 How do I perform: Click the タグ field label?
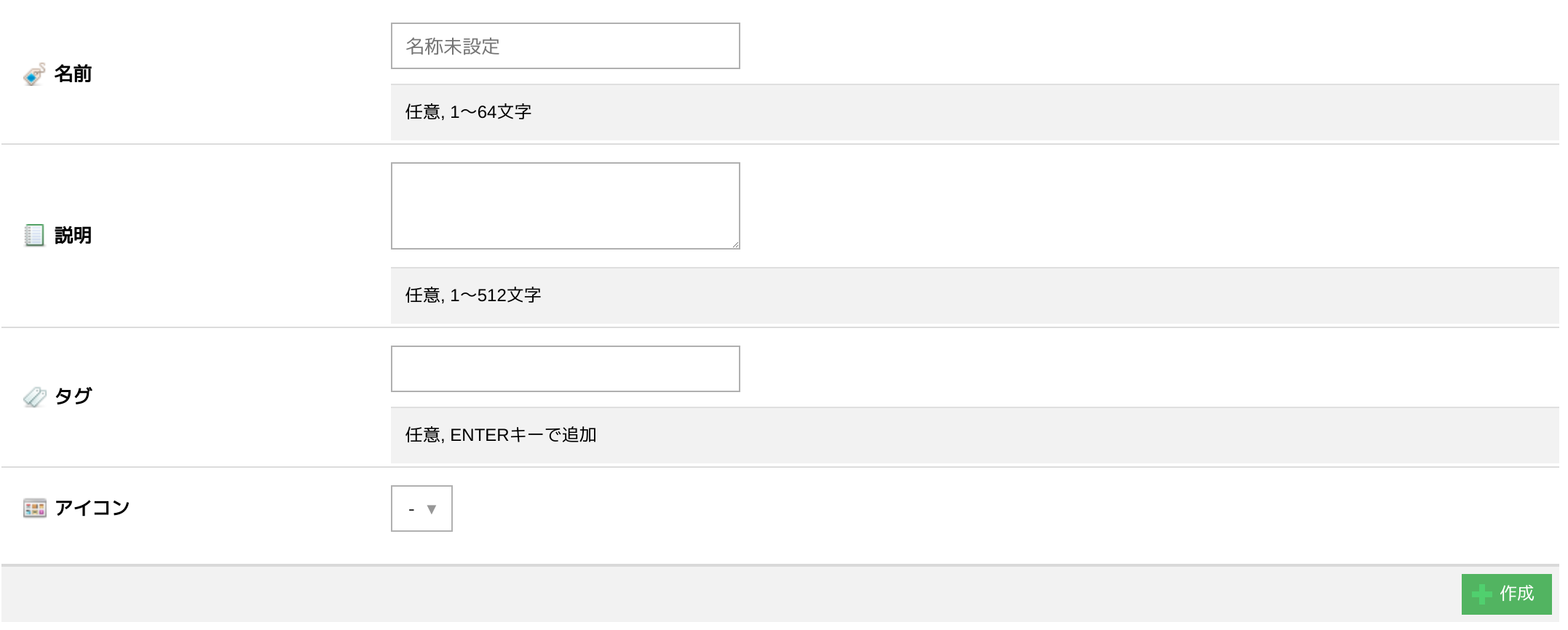click(x=74, y=396)
